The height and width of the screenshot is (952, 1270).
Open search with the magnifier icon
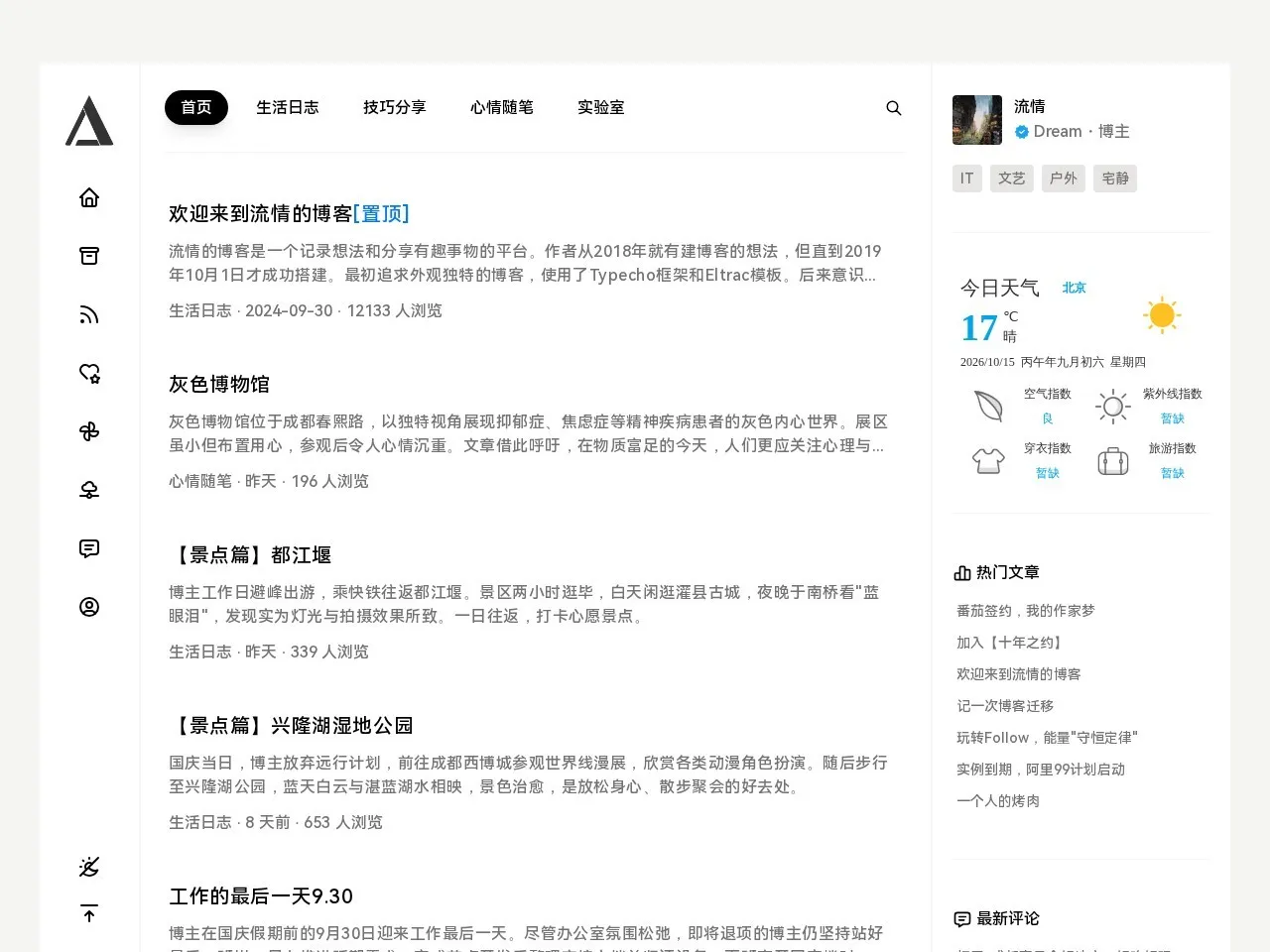[x=894, y=108]
